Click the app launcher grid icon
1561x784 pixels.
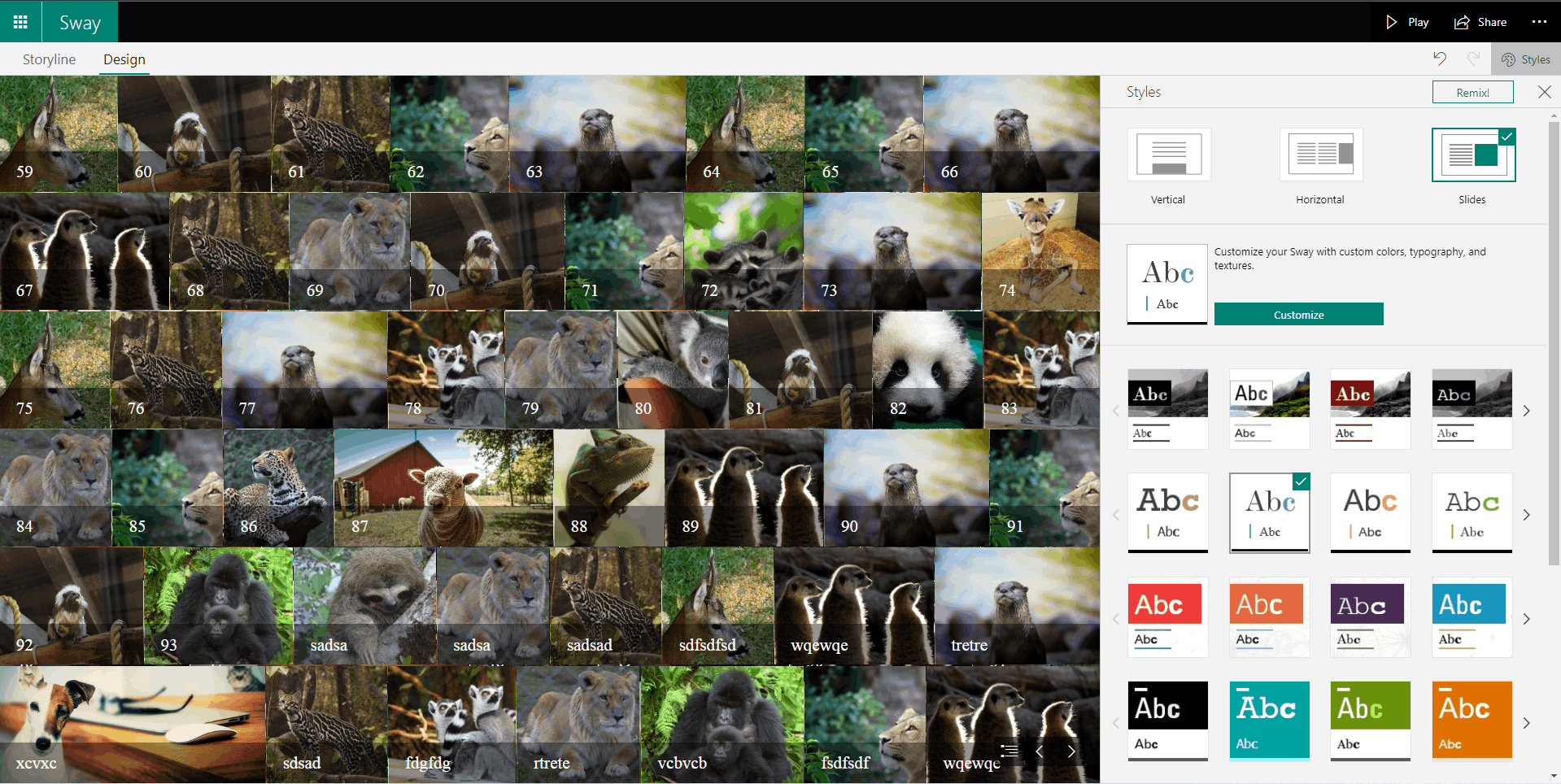[20, 21]
